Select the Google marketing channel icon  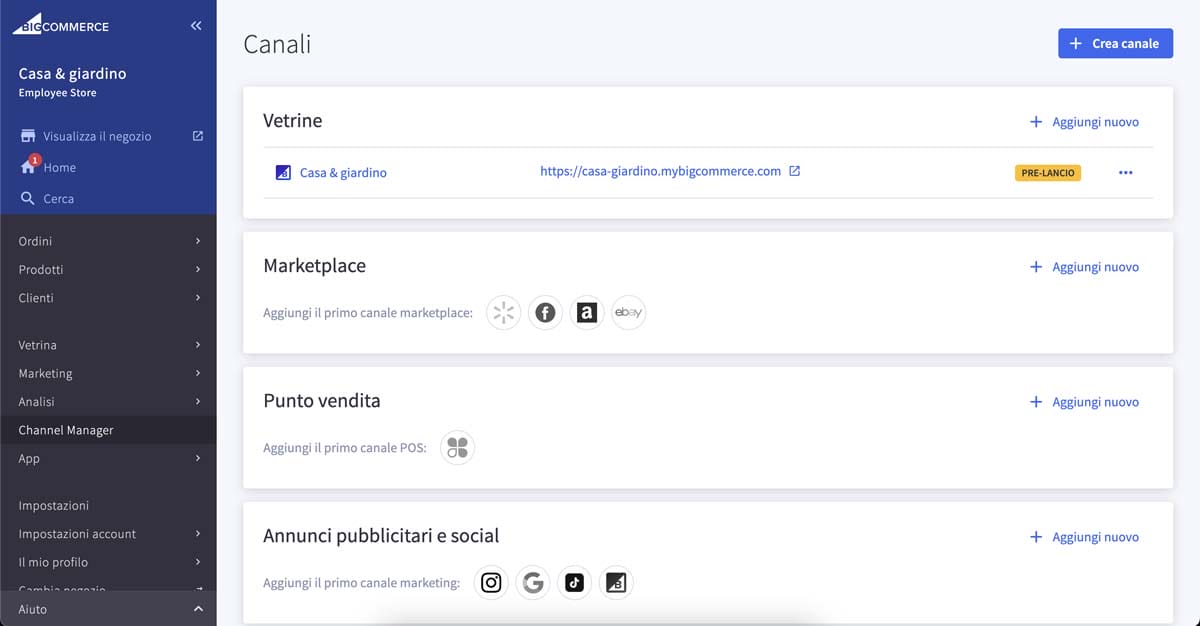533,582
